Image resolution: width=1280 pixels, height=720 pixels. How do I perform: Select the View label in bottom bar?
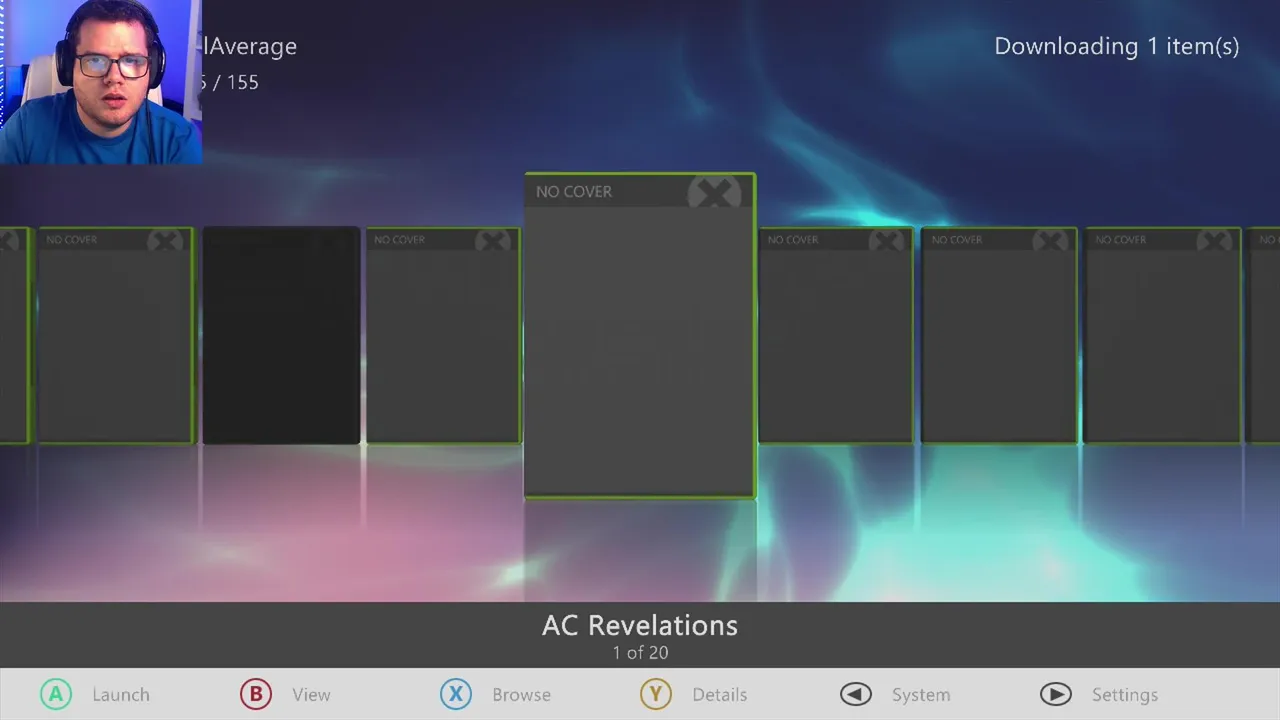[311, 695]
